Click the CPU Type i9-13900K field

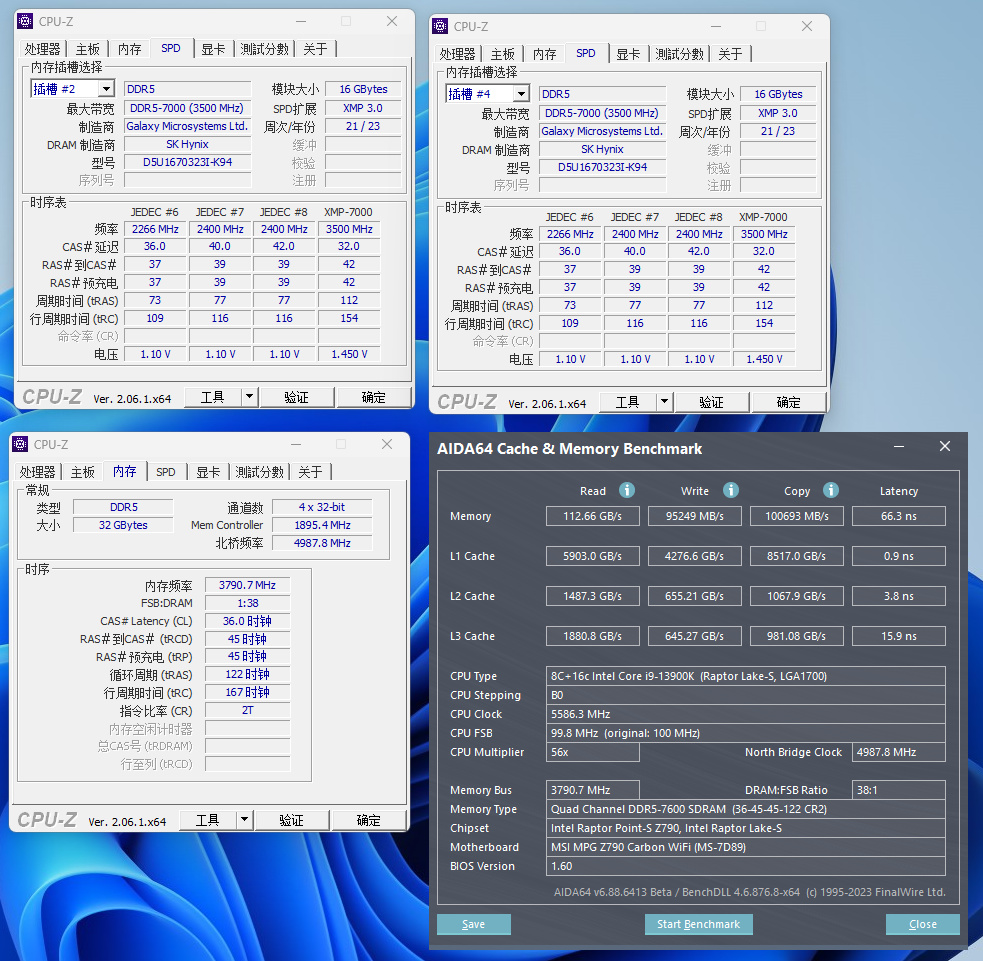point(745,676)
